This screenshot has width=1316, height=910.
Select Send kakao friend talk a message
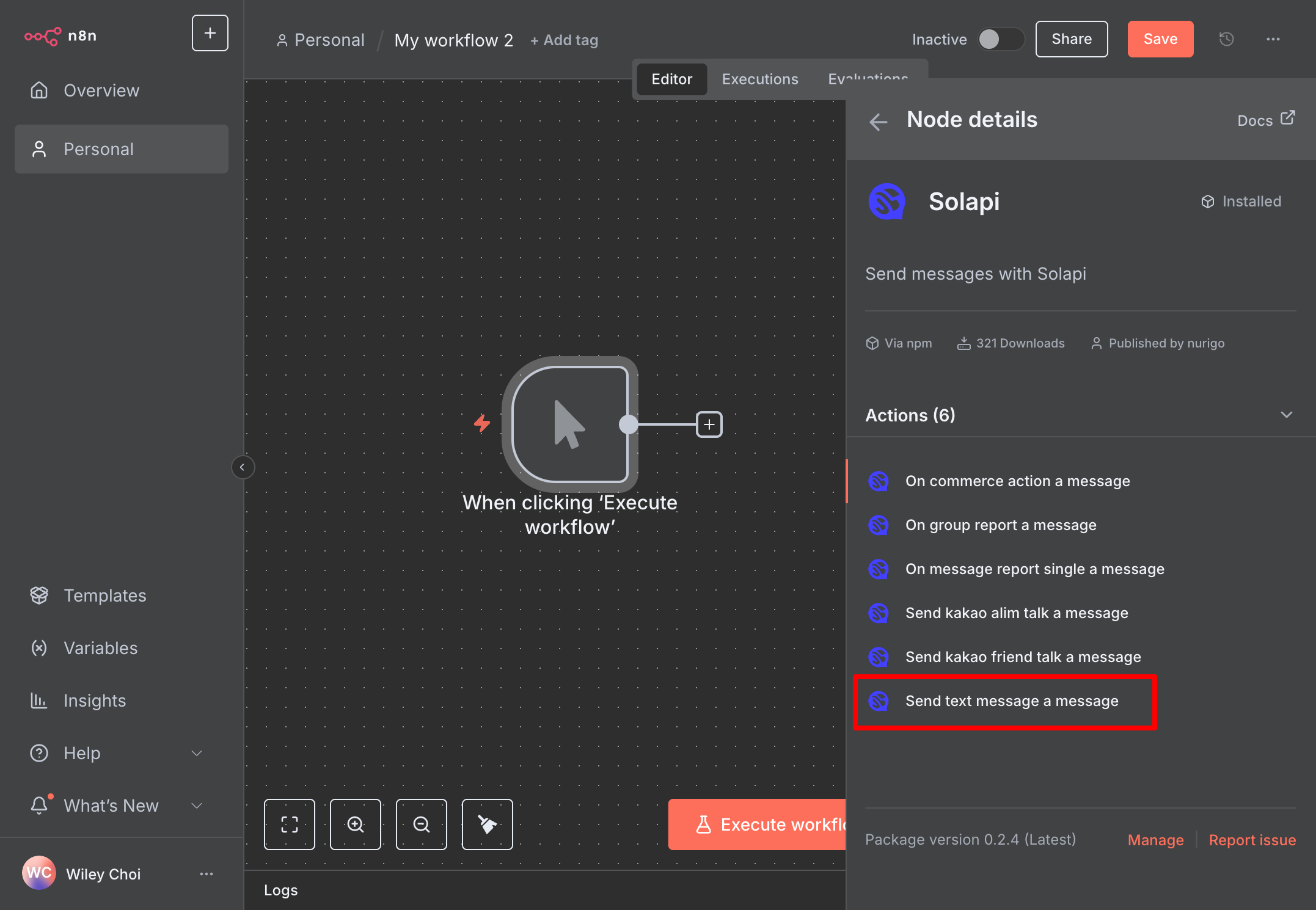(x=1080, y=657)
